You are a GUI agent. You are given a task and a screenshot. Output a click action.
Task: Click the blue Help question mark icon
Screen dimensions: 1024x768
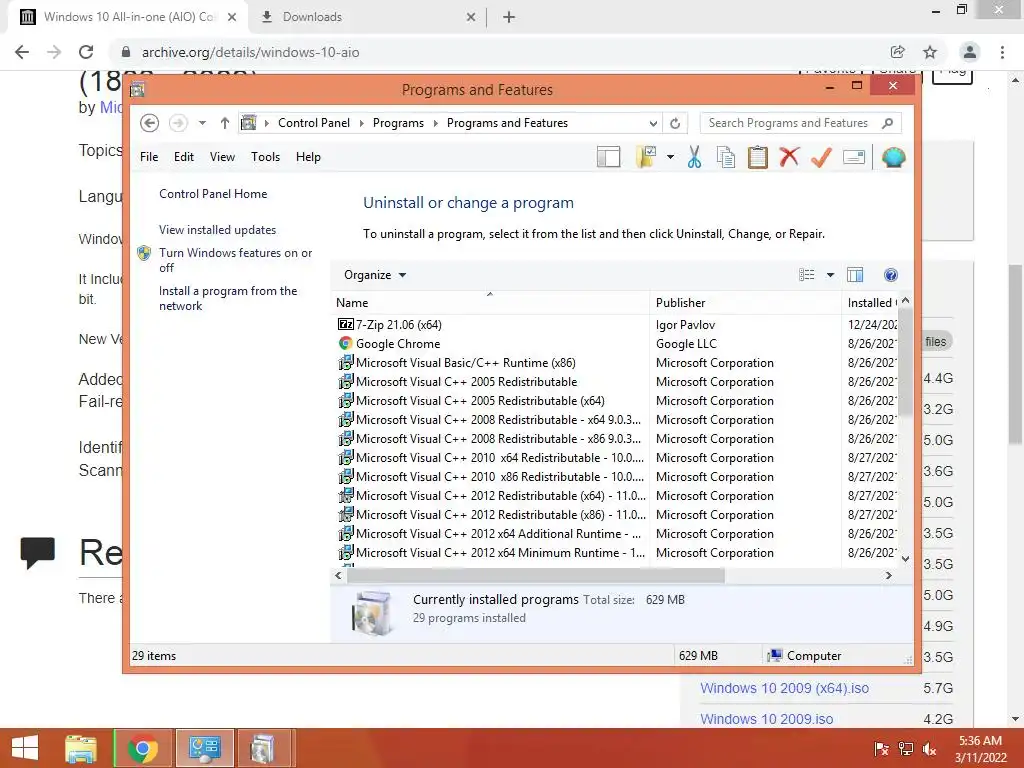pos(891,275)
